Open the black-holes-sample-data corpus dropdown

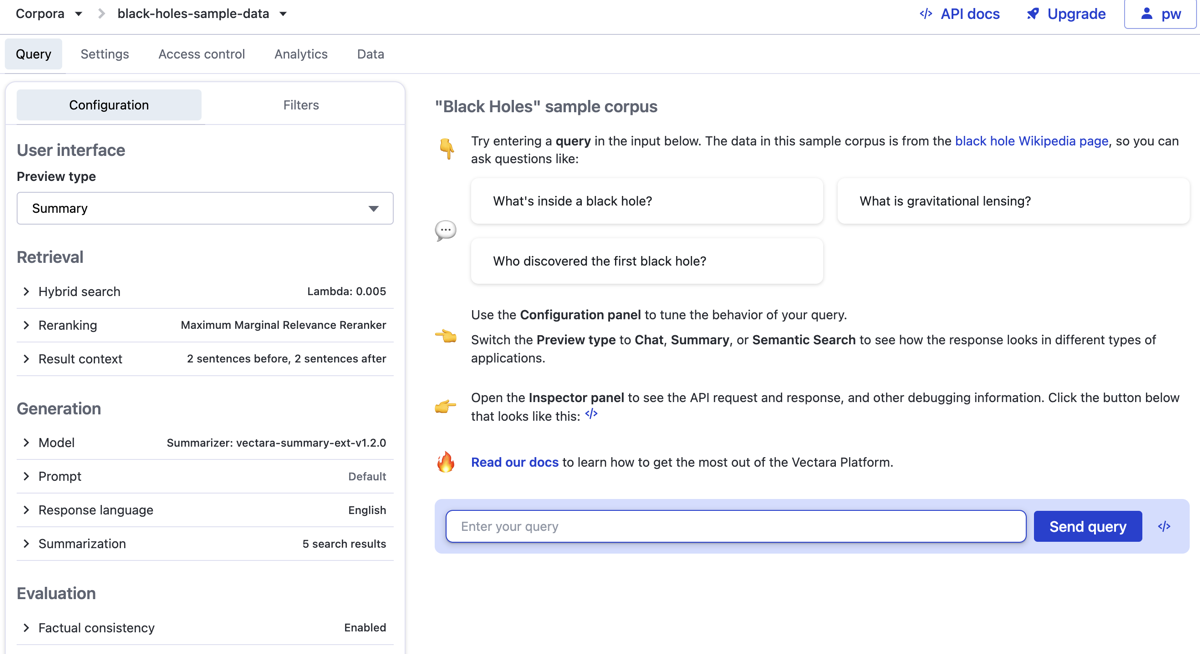(x=283, y=14)
